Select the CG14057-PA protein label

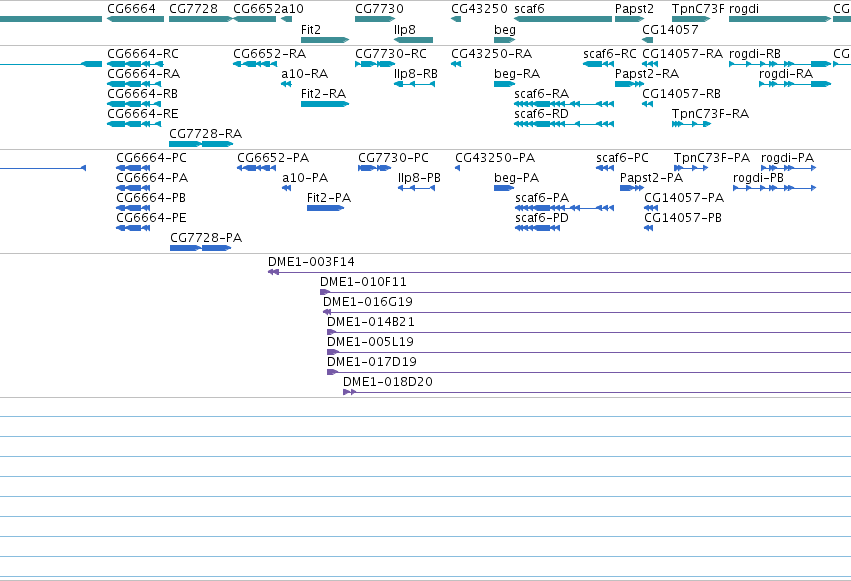pyautogui.click(x=684, y=197)
